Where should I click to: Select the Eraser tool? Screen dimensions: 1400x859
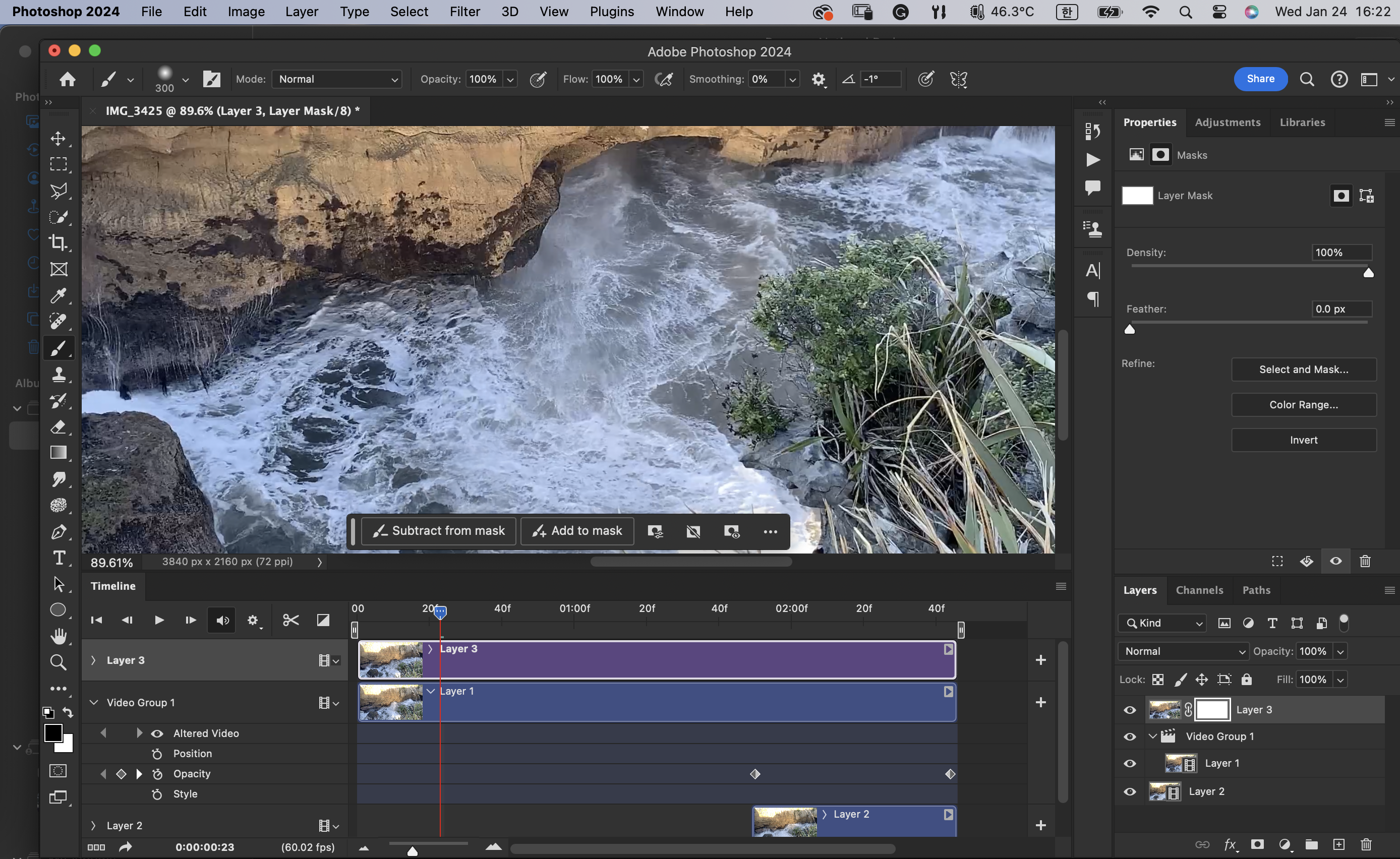coord(58,426)
